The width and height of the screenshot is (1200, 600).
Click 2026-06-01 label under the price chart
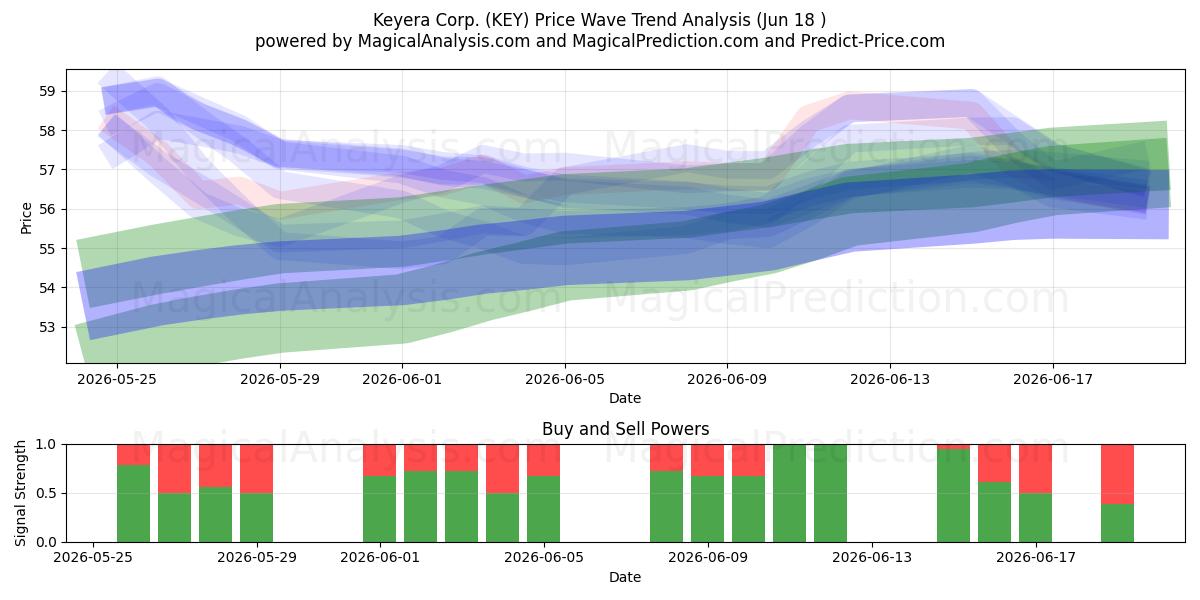click(402, 379)
